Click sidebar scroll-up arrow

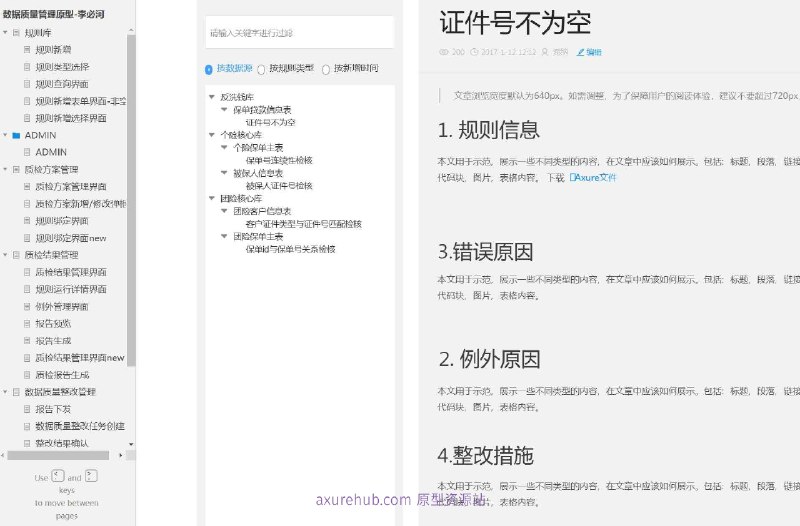click(131, 31)
